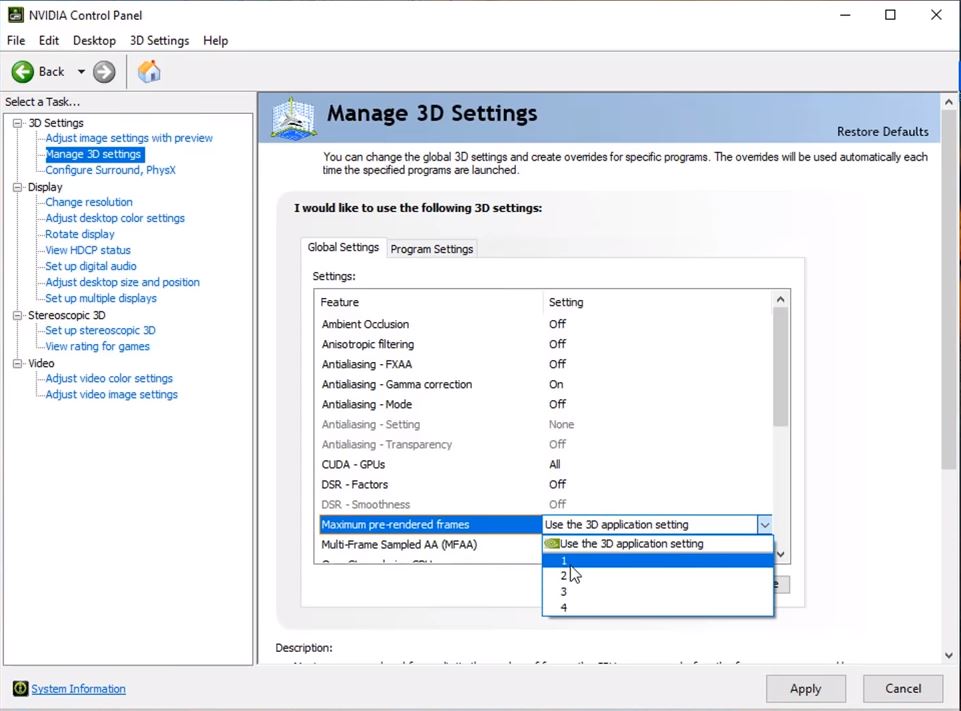This screenshot has height=711, width=961.
Task: Click Restore Defaults in the header
Action: point(882,132)
